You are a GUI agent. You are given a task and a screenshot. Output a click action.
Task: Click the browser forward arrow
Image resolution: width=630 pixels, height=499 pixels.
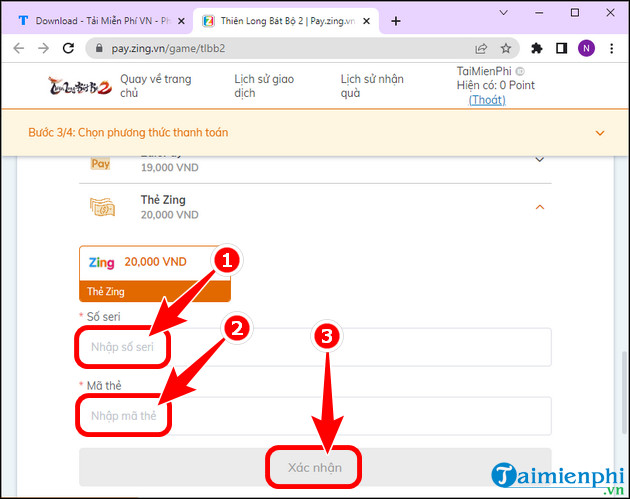pos(43,49)
